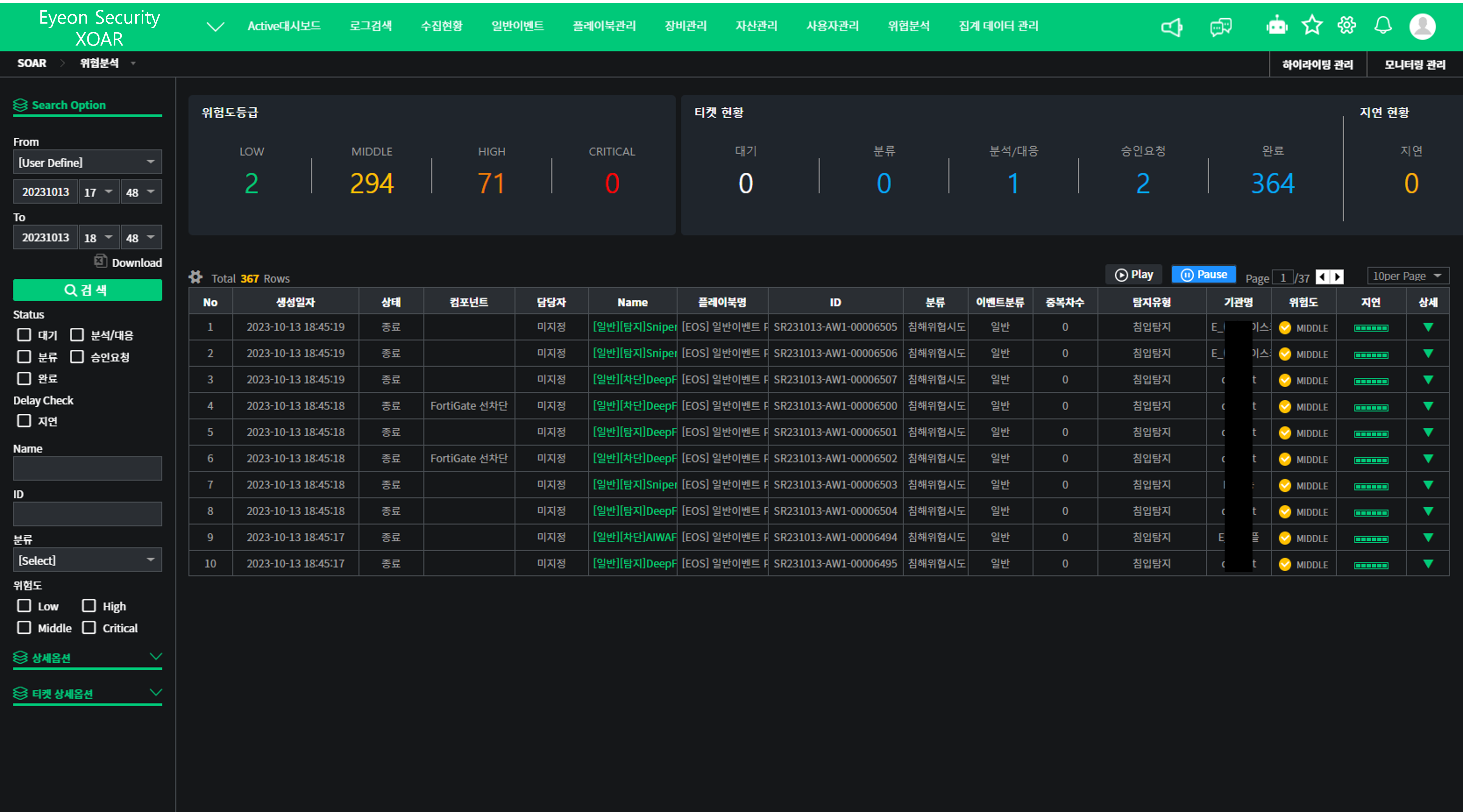Click the Pause button
The height and width of the screenshot is (812, 1463).
(1204, 275)
